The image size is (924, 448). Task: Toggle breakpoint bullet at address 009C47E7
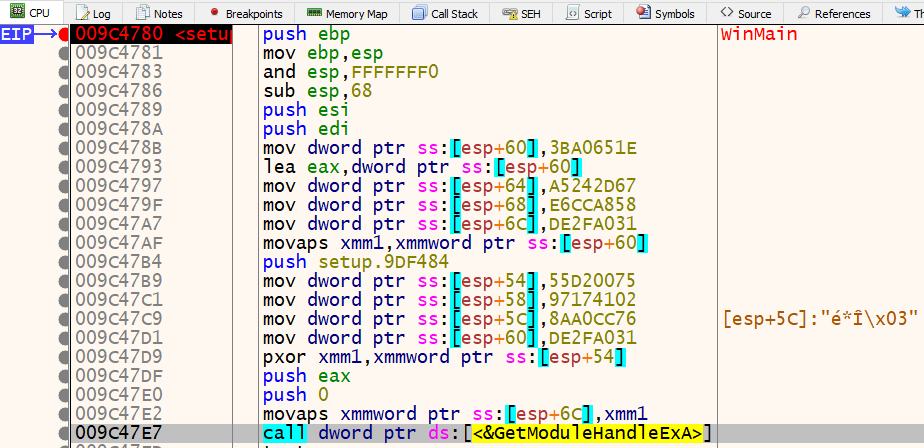pos(64,433)
